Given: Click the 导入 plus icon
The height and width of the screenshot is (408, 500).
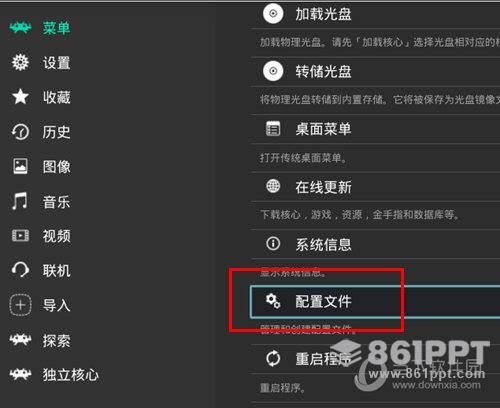Looking at the screenshot, I should [20, 305].
